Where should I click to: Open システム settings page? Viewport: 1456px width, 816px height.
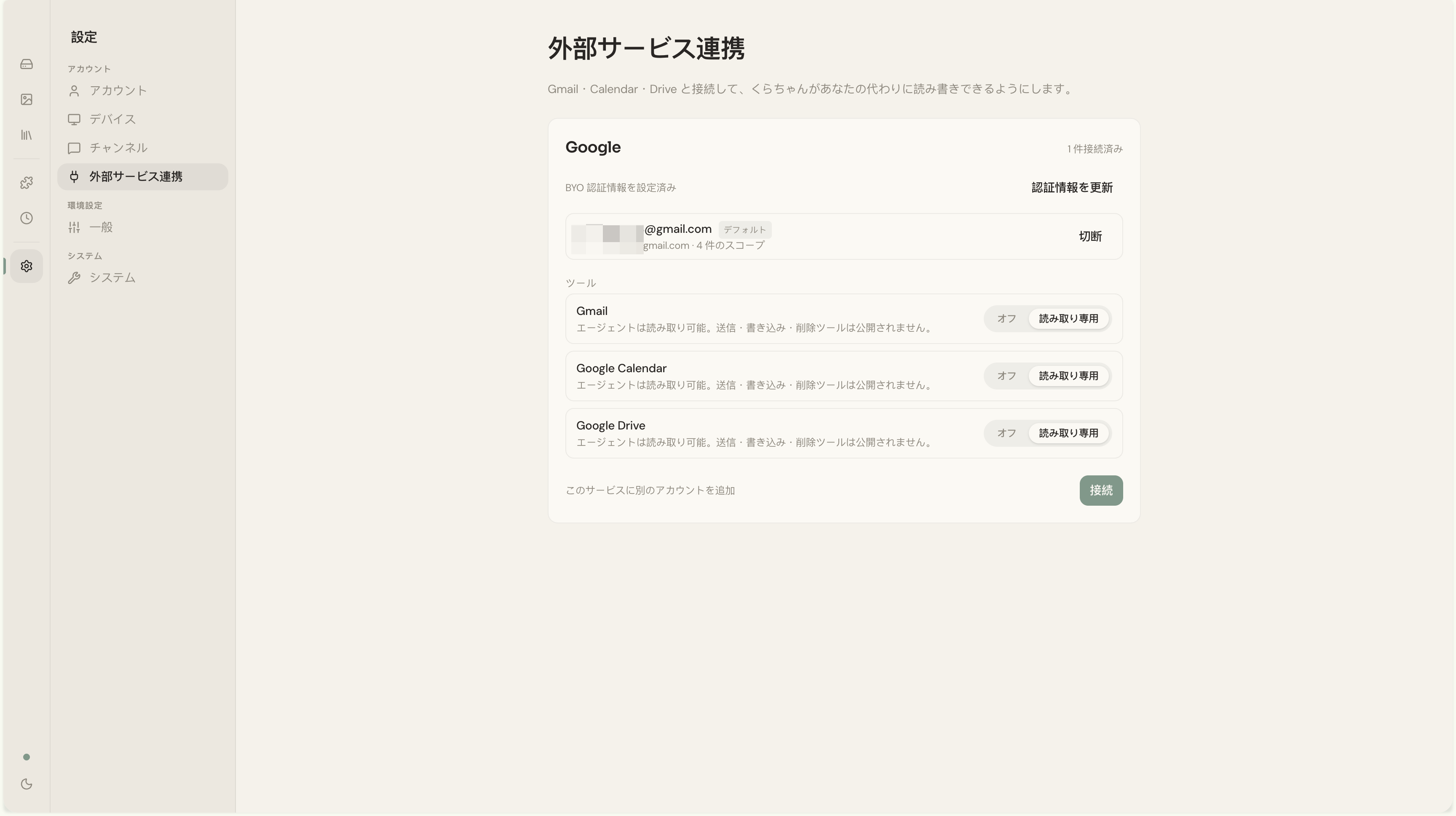point(142,278)
